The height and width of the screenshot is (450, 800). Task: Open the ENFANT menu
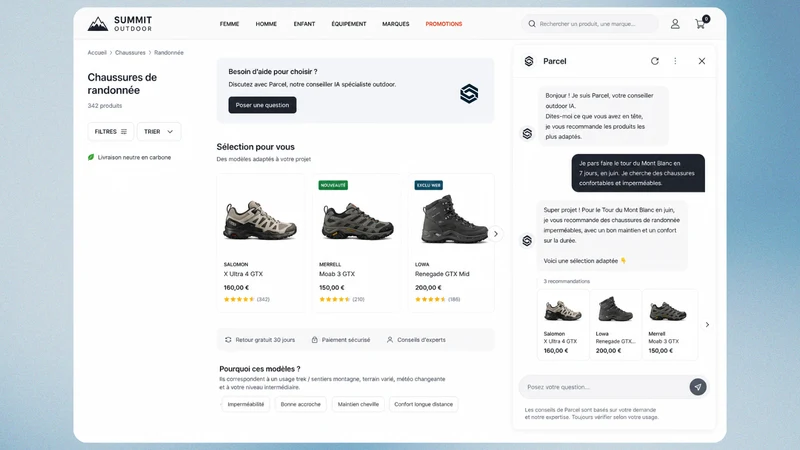point(305,24)
